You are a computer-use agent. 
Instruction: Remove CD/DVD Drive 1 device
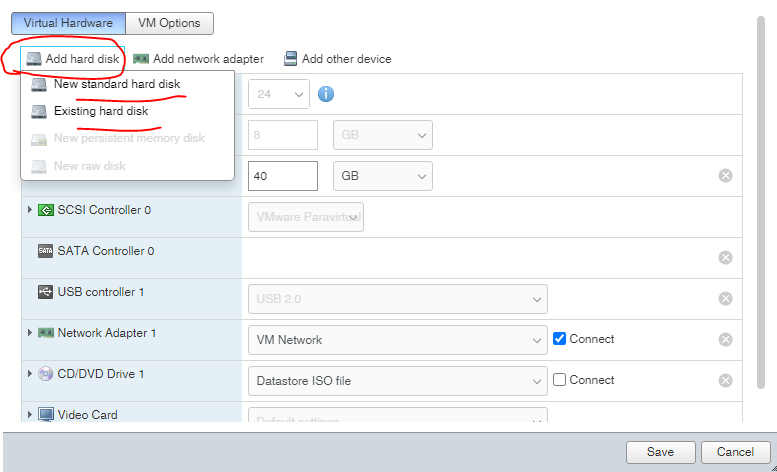tap(725, 380)
